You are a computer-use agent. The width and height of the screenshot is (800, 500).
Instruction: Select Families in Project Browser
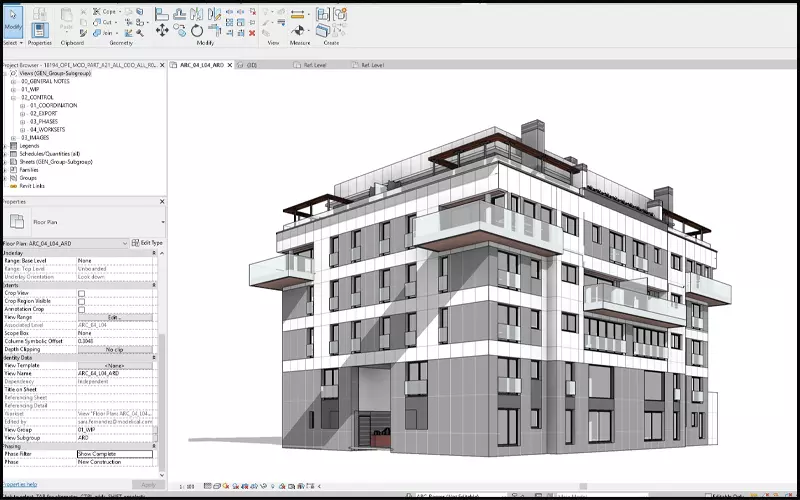(x=29, y=170)
